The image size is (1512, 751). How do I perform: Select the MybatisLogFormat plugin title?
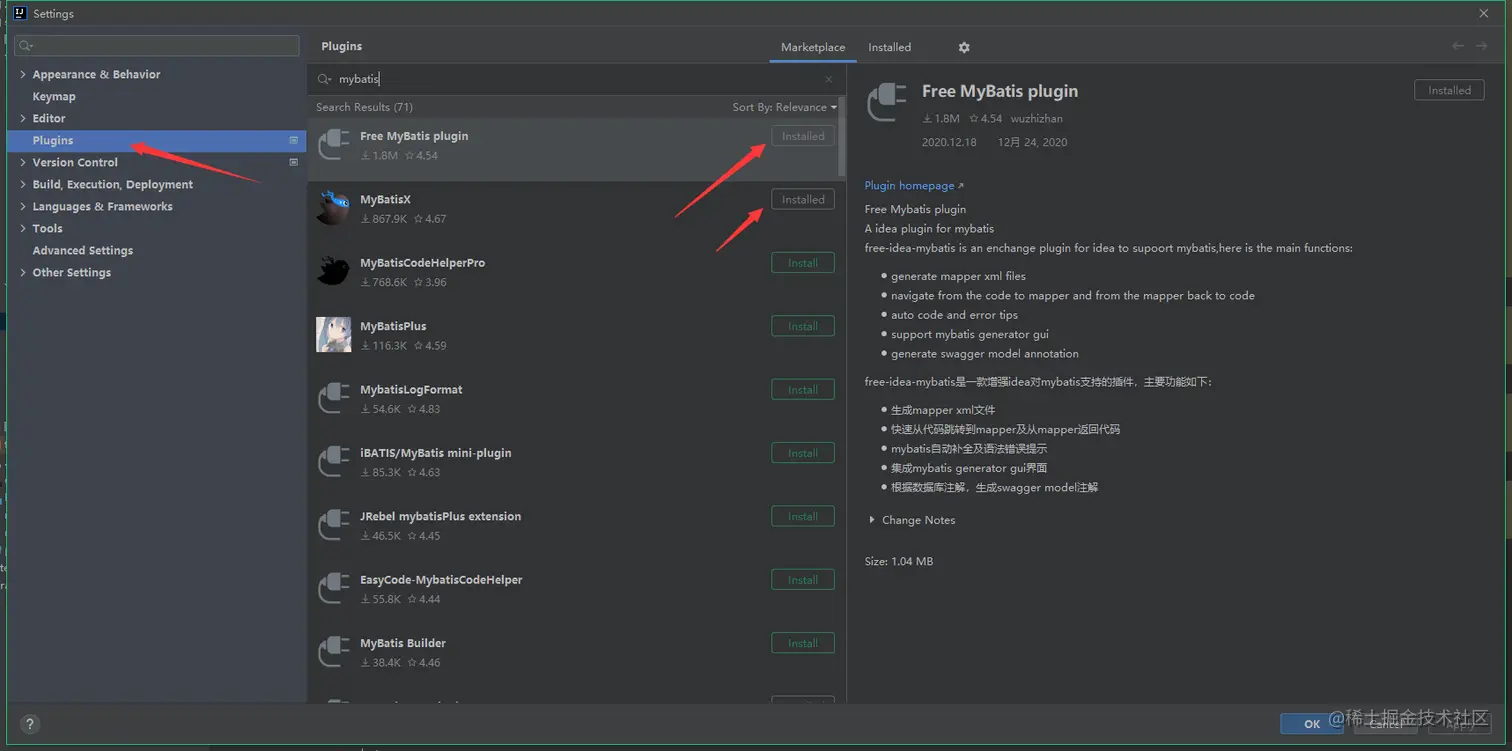pos(411,390)
